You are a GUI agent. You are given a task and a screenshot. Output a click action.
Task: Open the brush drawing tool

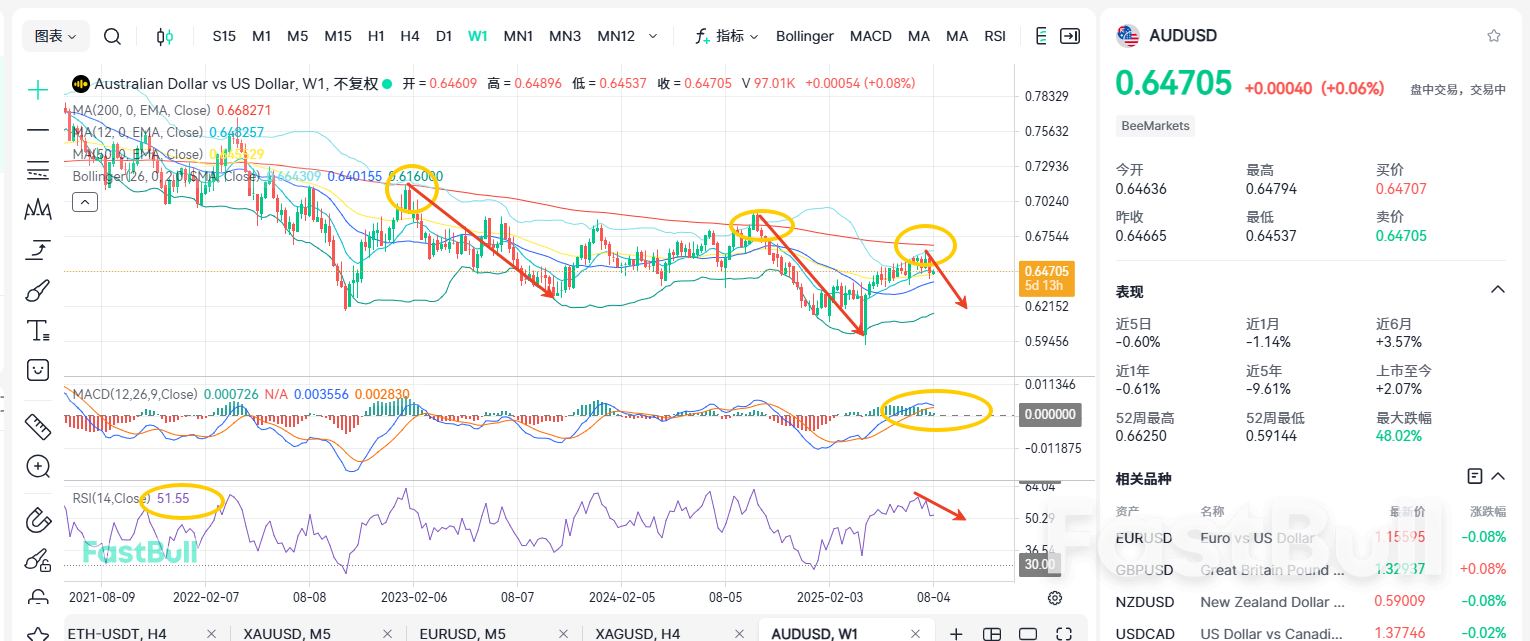coord(37,290)
